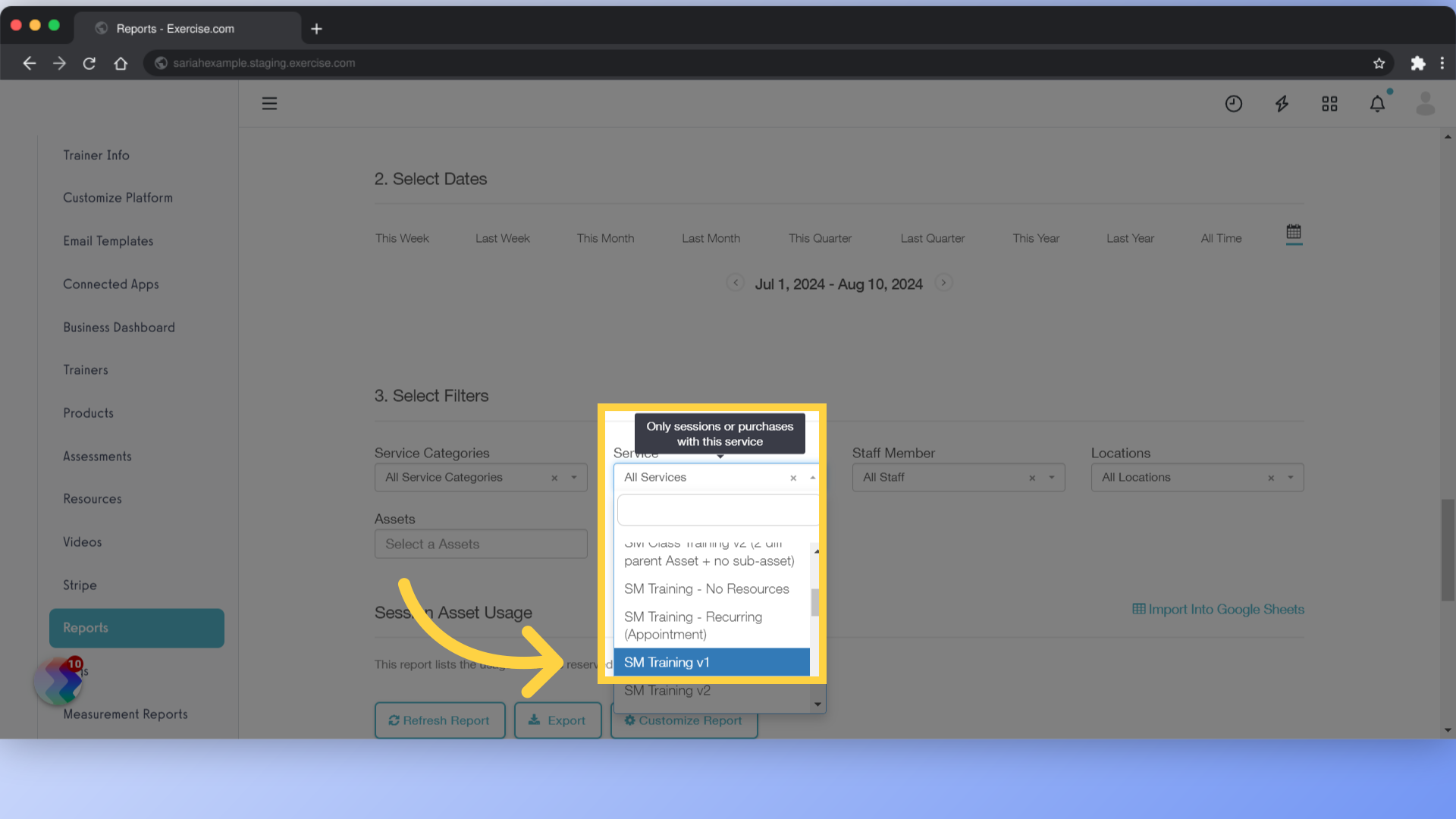Choose SM Training - Recurring (Appointment) option
Screen dimensions: 1456x819
click(711, 626)
